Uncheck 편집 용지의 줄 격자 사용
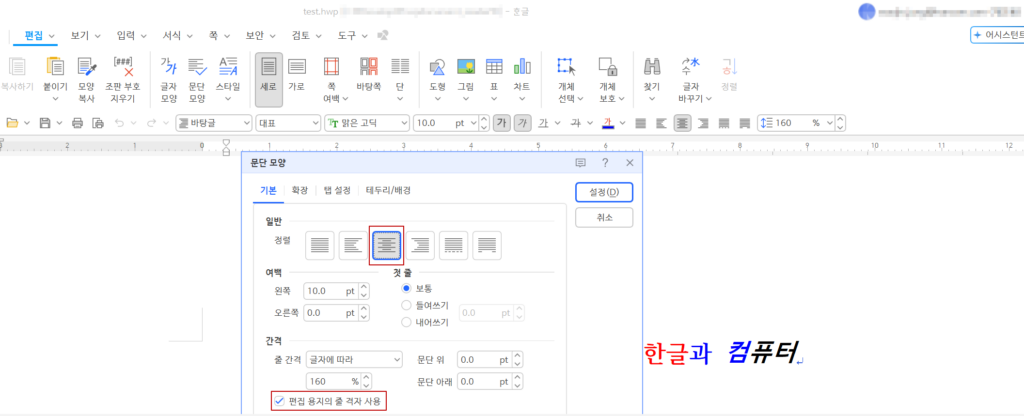This screenshot has width=1024, height=416. (x=278, y=401)
